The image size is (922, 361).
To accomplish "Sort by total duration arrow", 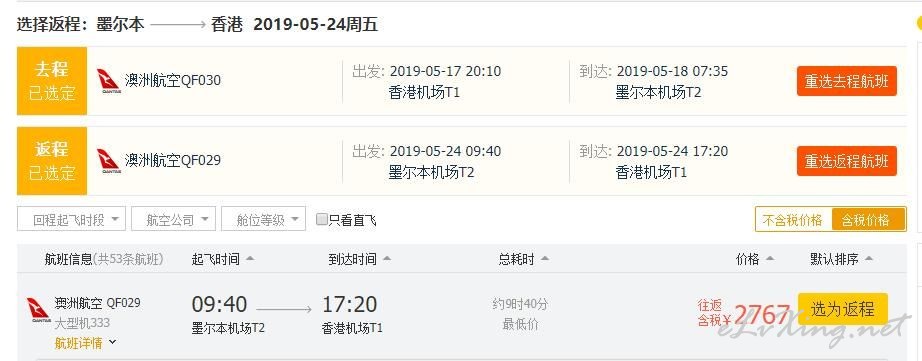I will [x=544, y=259].
